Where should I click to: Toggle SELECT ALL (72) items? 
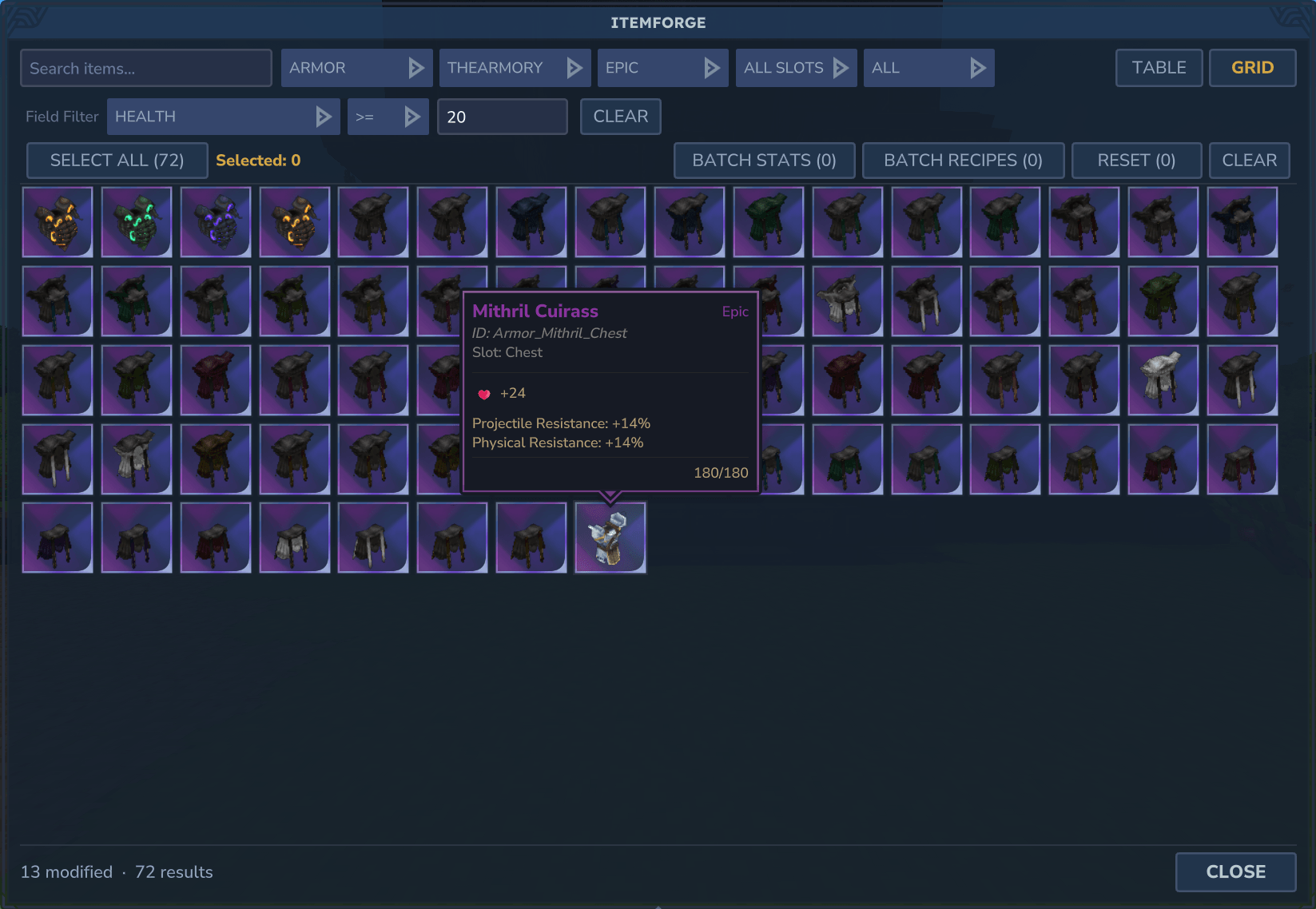pyautogui.click(x=117, y=161)
